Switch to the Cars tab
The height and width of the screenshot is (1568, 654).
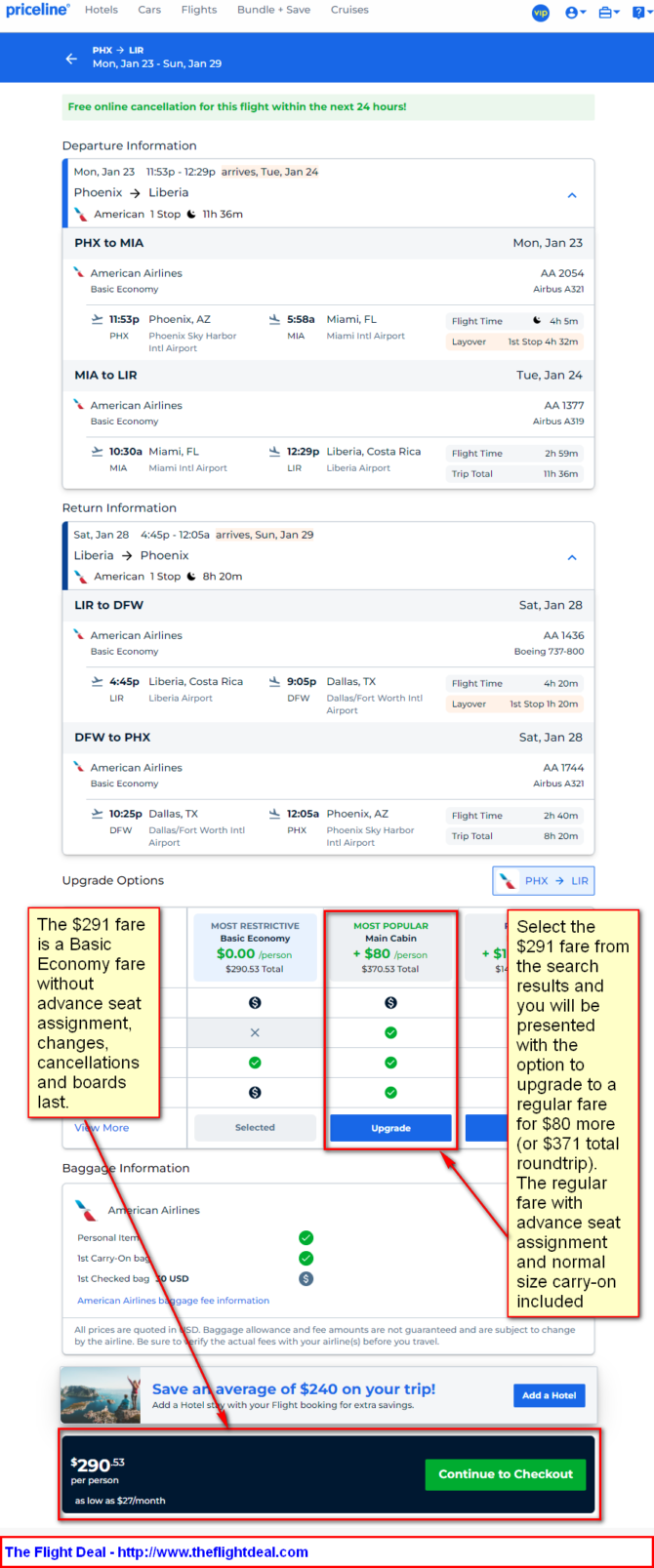coord(149,10)
